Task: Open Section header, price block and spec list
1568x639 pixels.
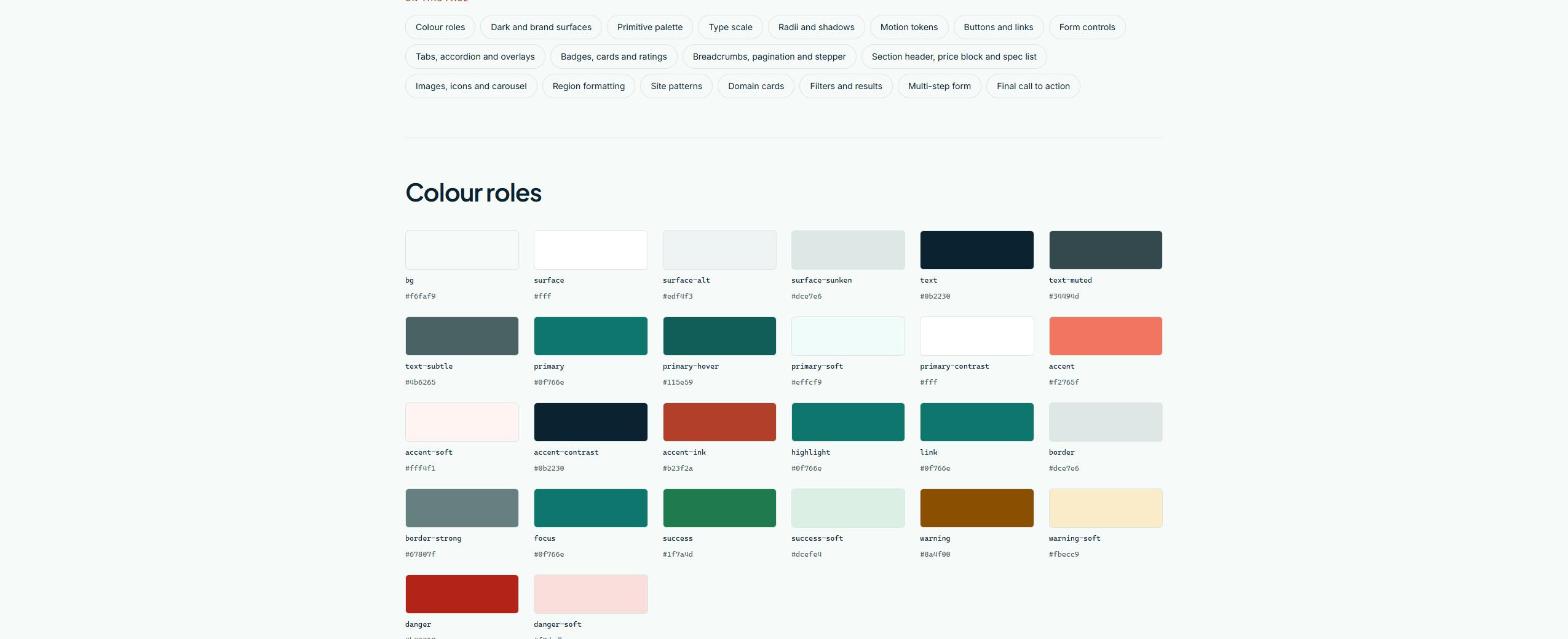Action: click(x=954, y=57)
